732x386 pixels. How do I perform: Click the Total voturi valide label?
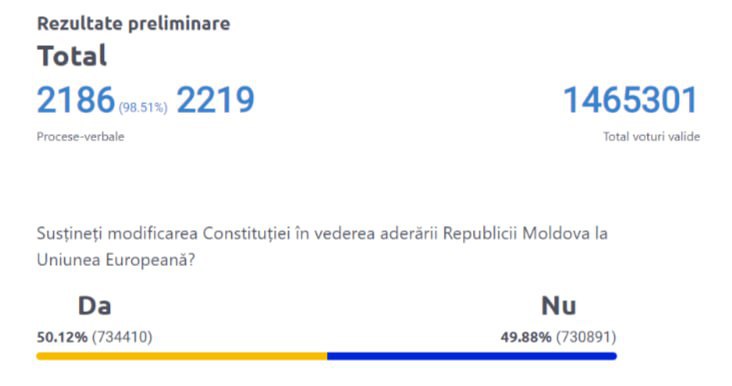[652, 137]
